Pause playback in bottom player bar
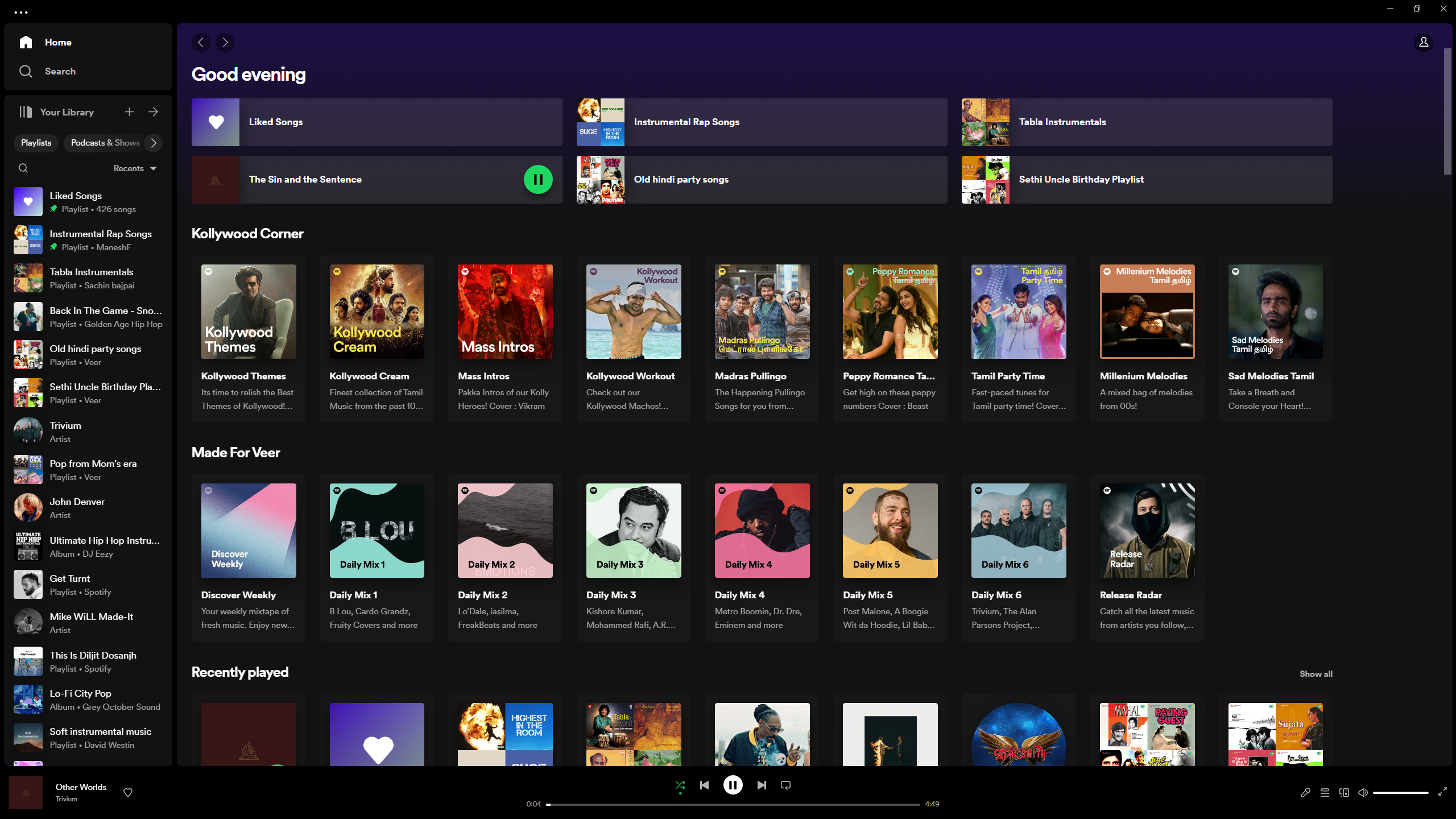 tap(733, 785)
